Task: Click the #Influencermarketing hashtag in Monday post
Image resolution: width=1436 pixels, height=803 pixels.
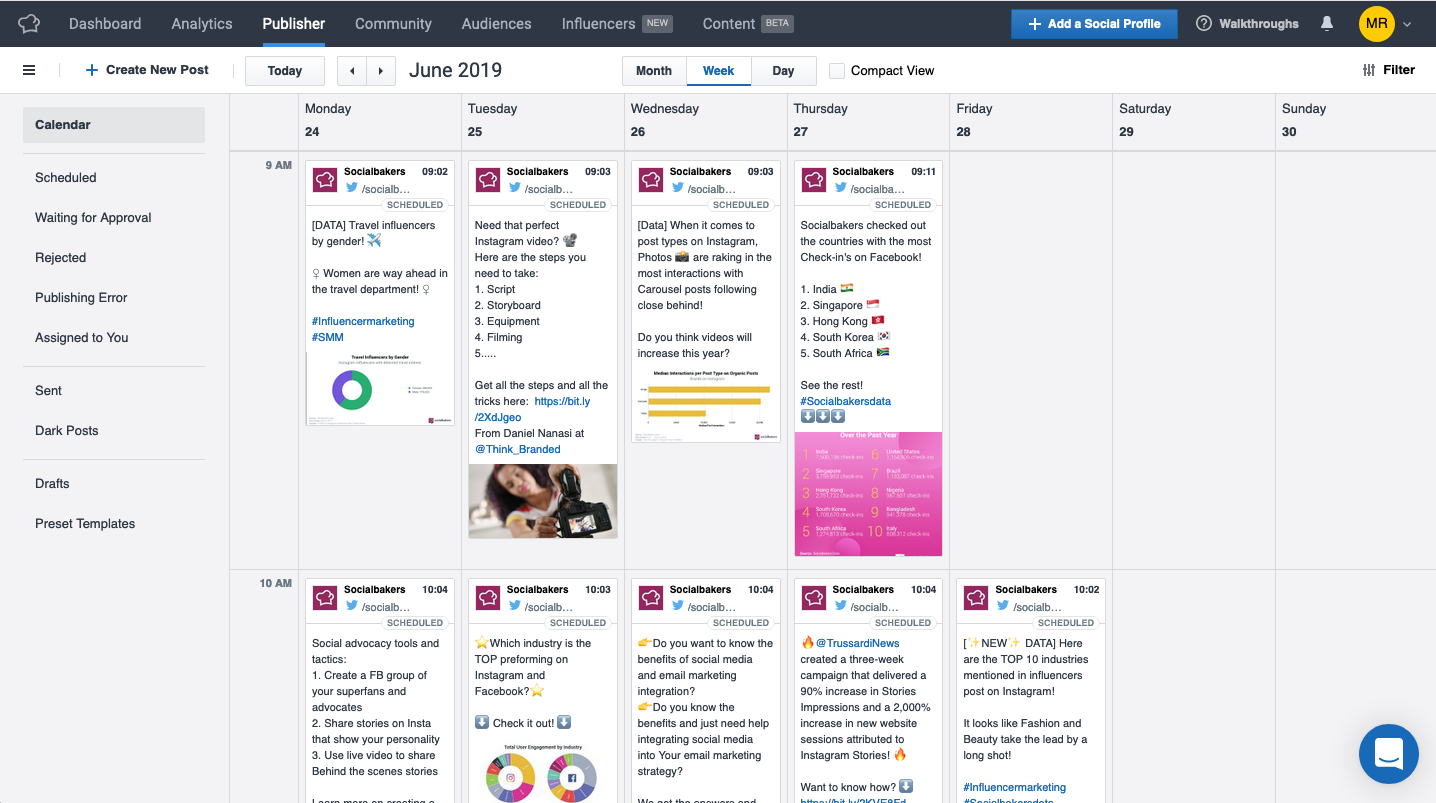Action: coord(363,321)
